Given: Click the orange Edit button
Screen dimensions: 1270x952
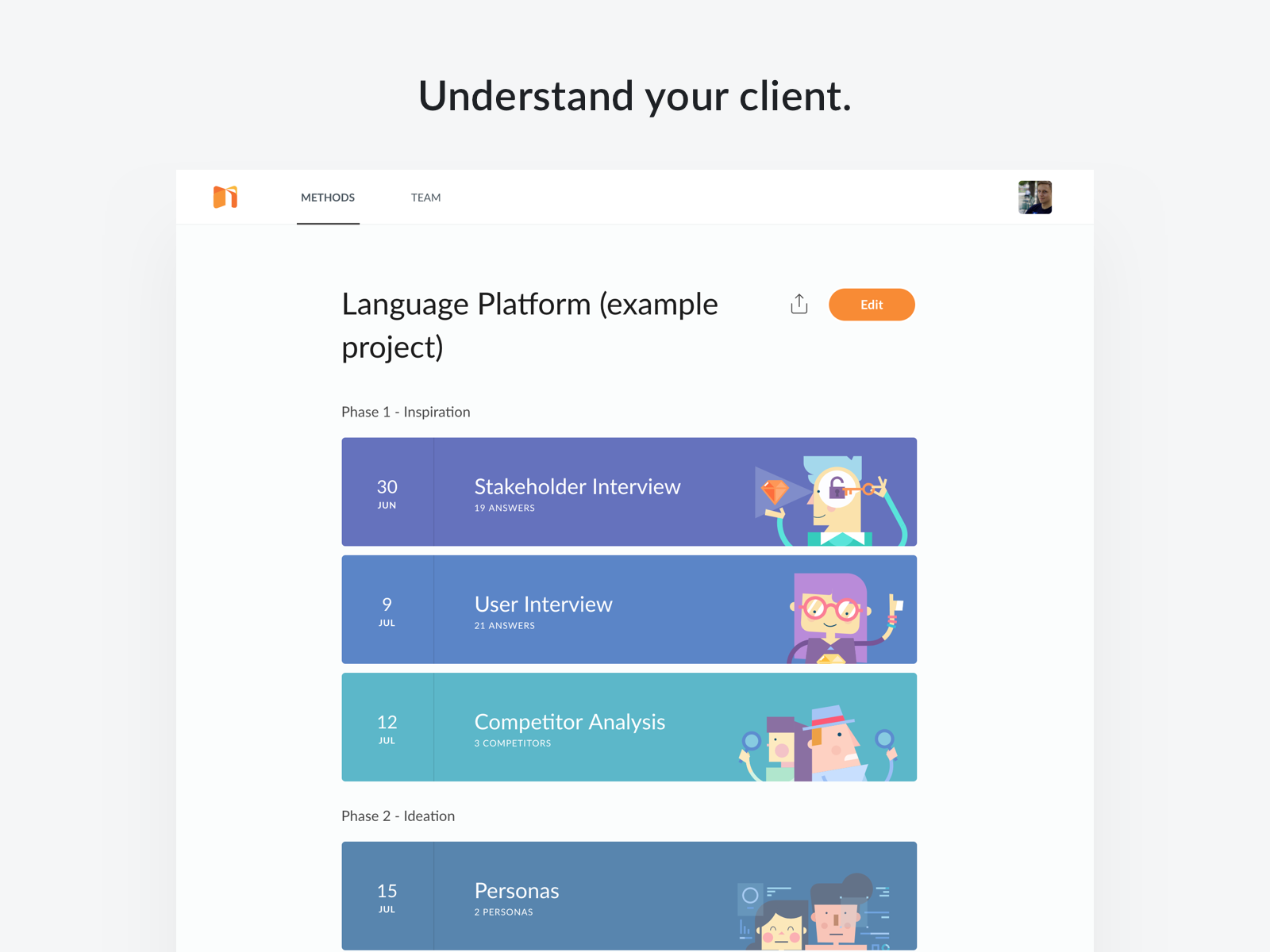Looking at the screenshot, I should tap(872, 305).
